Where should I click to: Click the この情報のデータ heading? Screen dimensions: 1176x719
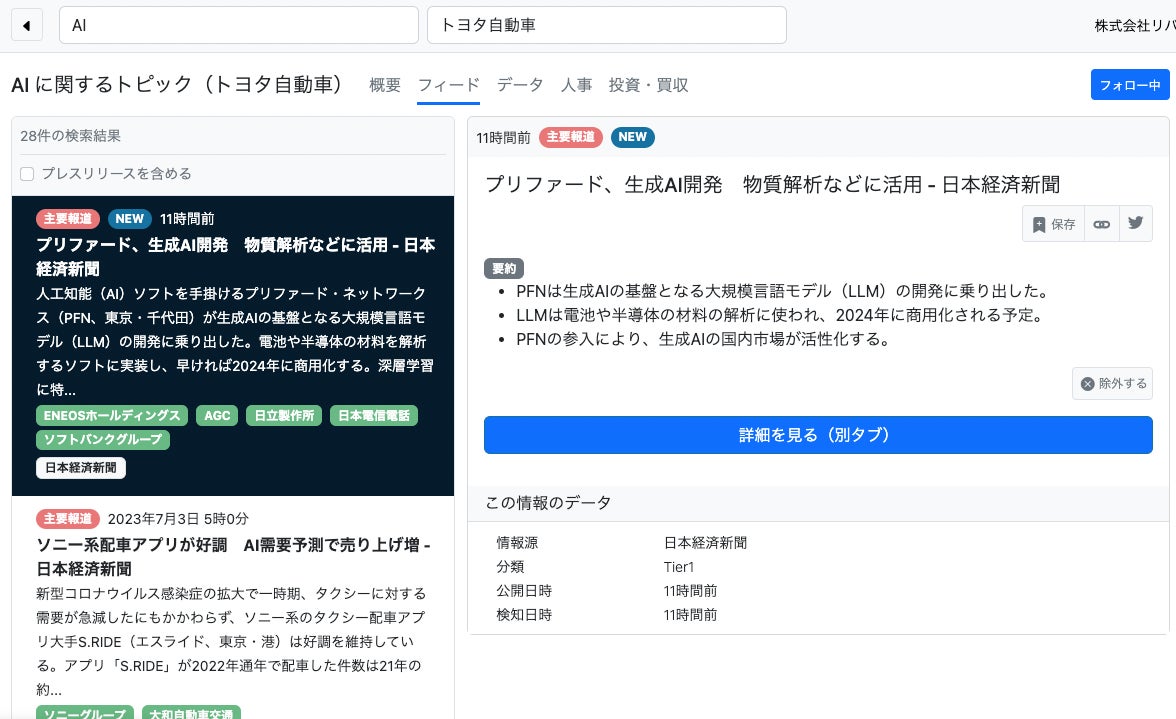coord(548,502)
